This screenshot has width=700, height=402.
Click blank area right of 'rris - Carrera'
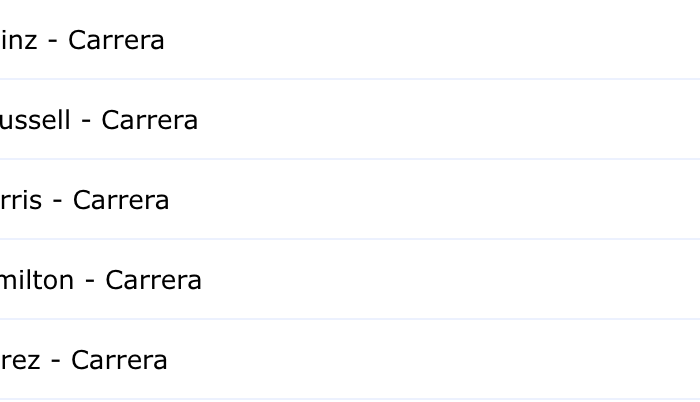click(435, 199)
